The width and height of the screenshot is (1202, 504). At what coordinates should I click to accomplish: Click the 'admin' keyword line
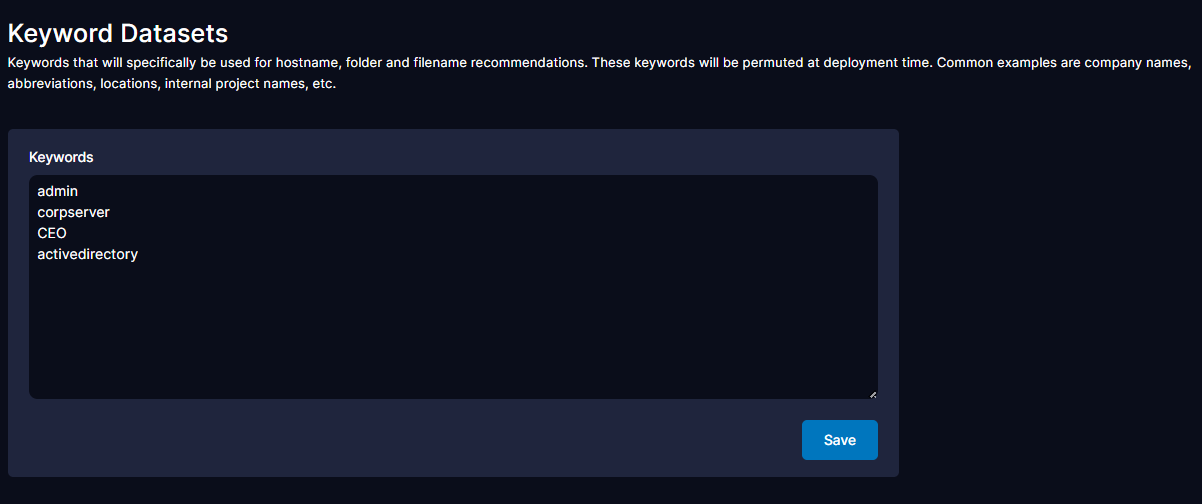coord(57,190)
